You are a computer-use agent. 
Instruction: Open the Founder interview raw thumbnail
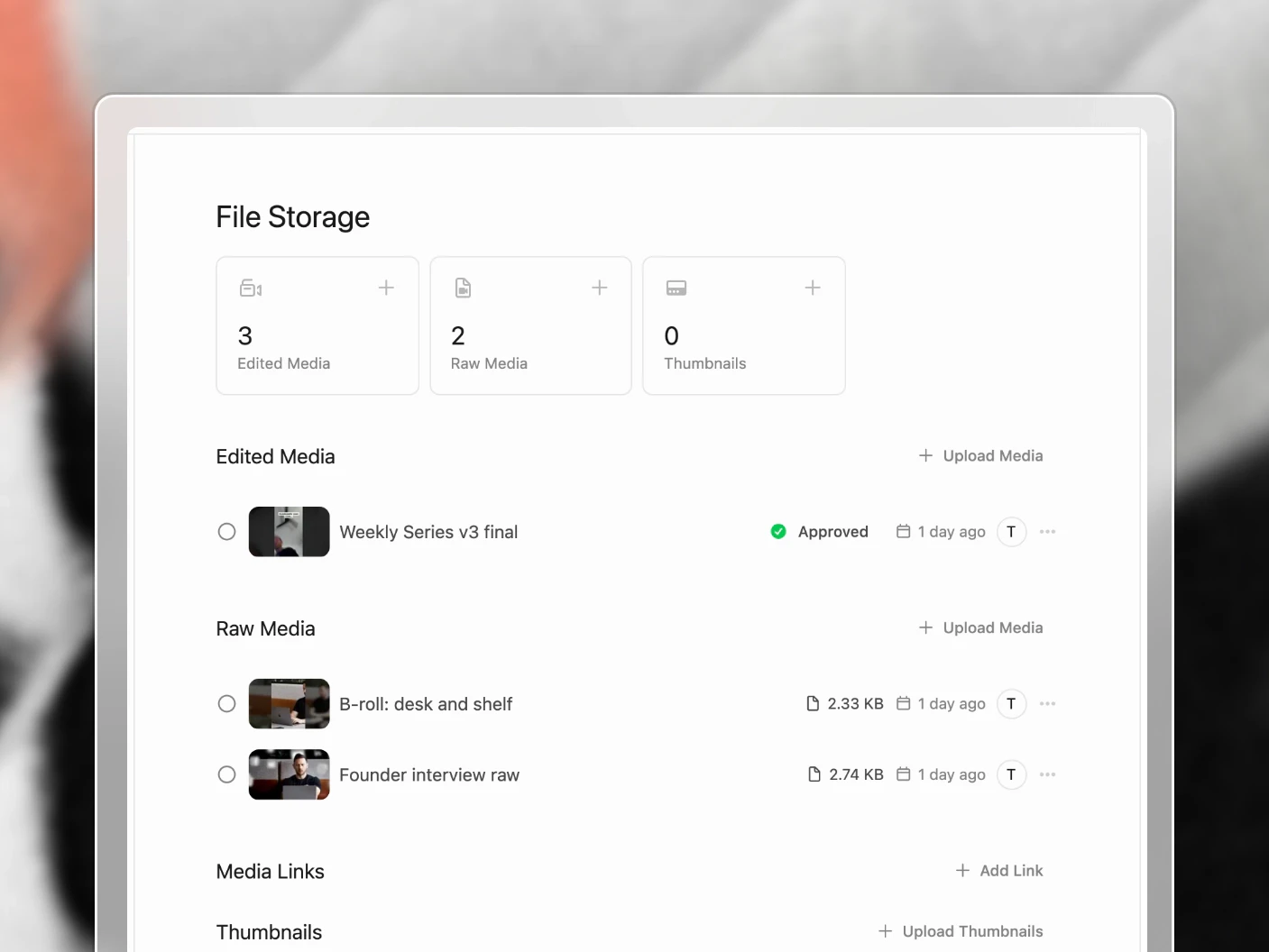click(x=289, y=774)
